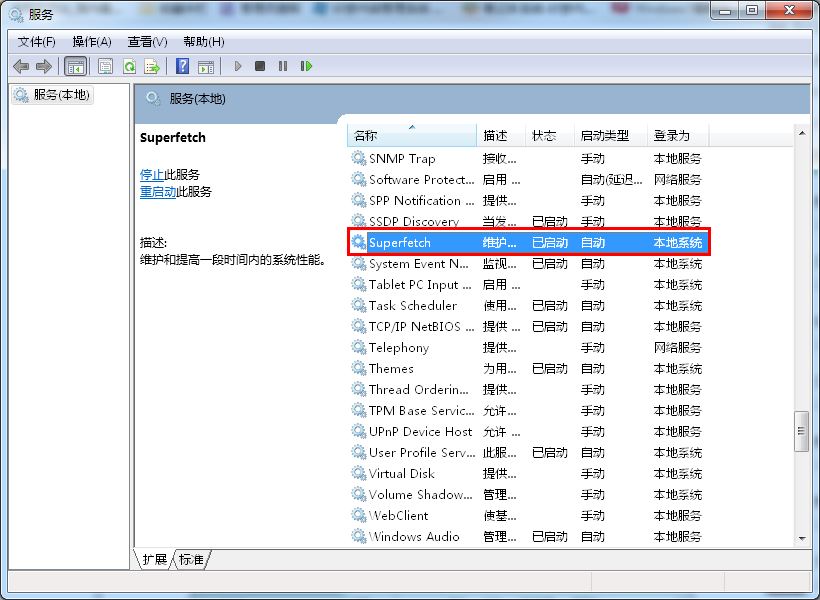Viewport: 820px width, 600px height.
Task: Toggle the console tree show/hide icon
Action: [x=75, y=66]
